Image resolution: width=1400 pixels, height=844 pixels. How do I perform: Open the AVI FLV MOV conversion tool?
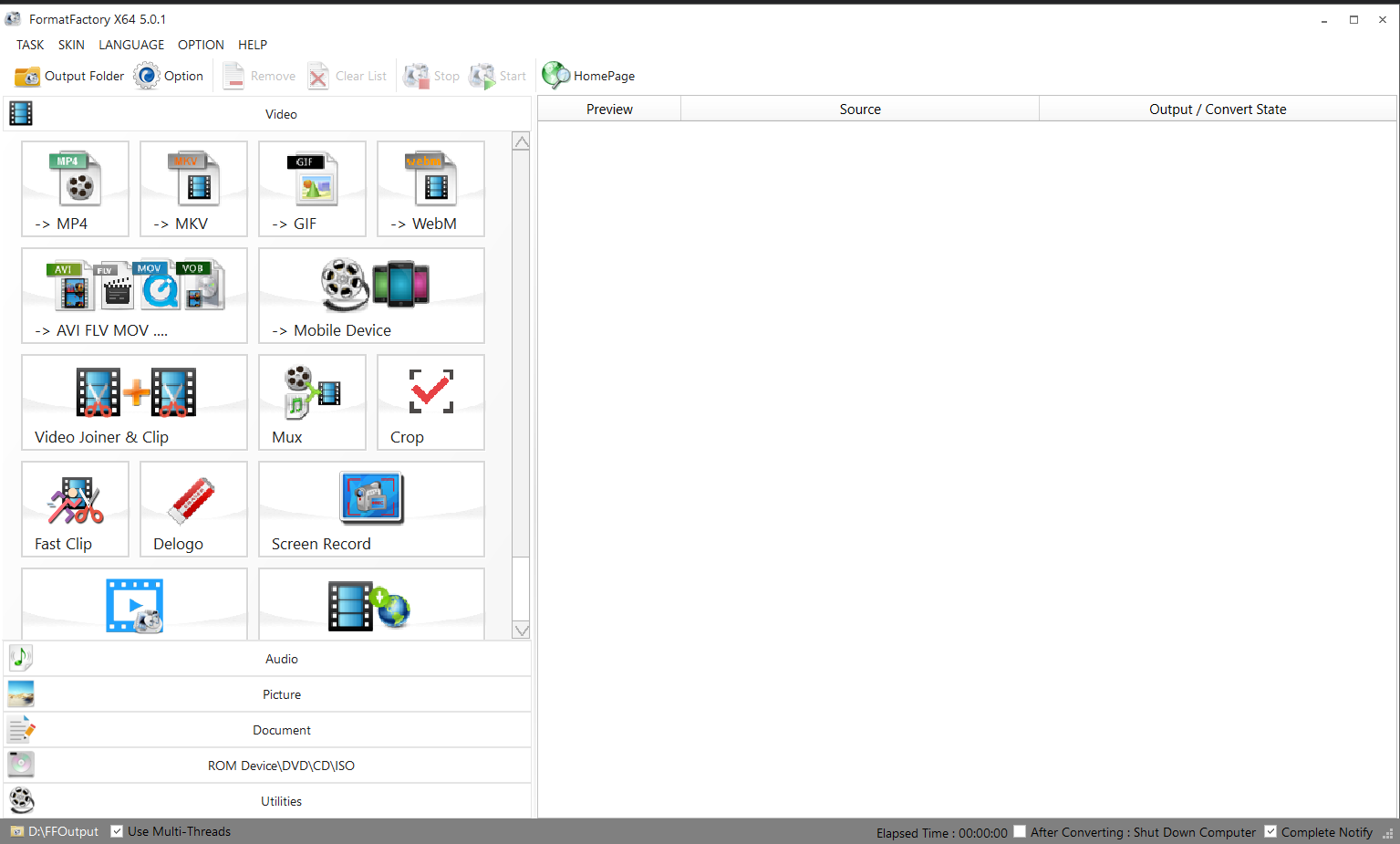(x=134, y=296)
